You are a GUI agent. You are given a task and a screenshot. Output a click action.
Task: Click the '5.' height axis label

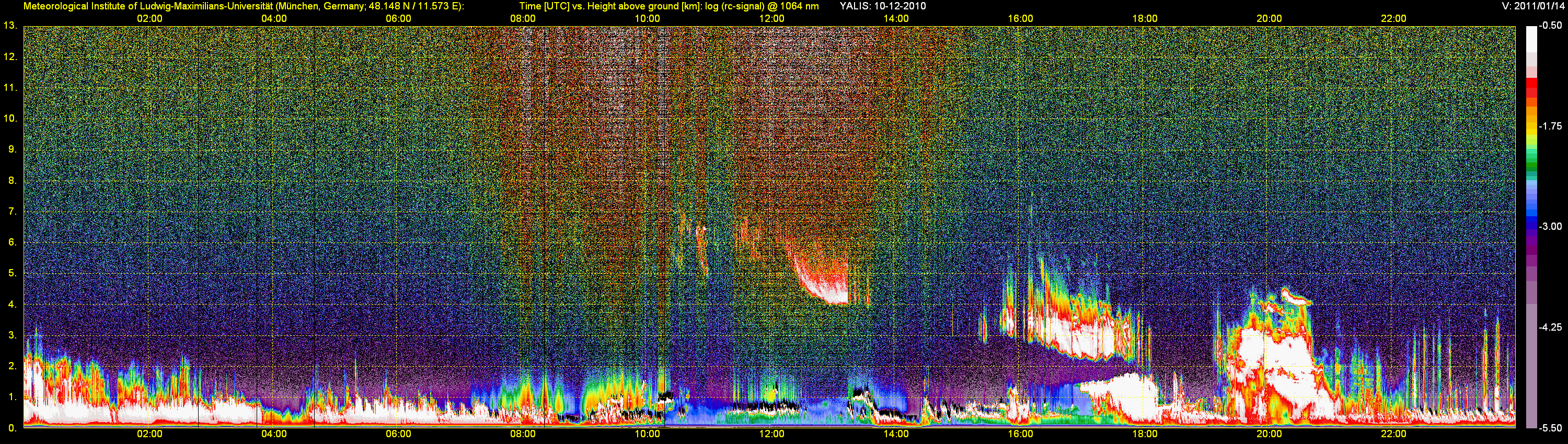(x=12, y=273)
